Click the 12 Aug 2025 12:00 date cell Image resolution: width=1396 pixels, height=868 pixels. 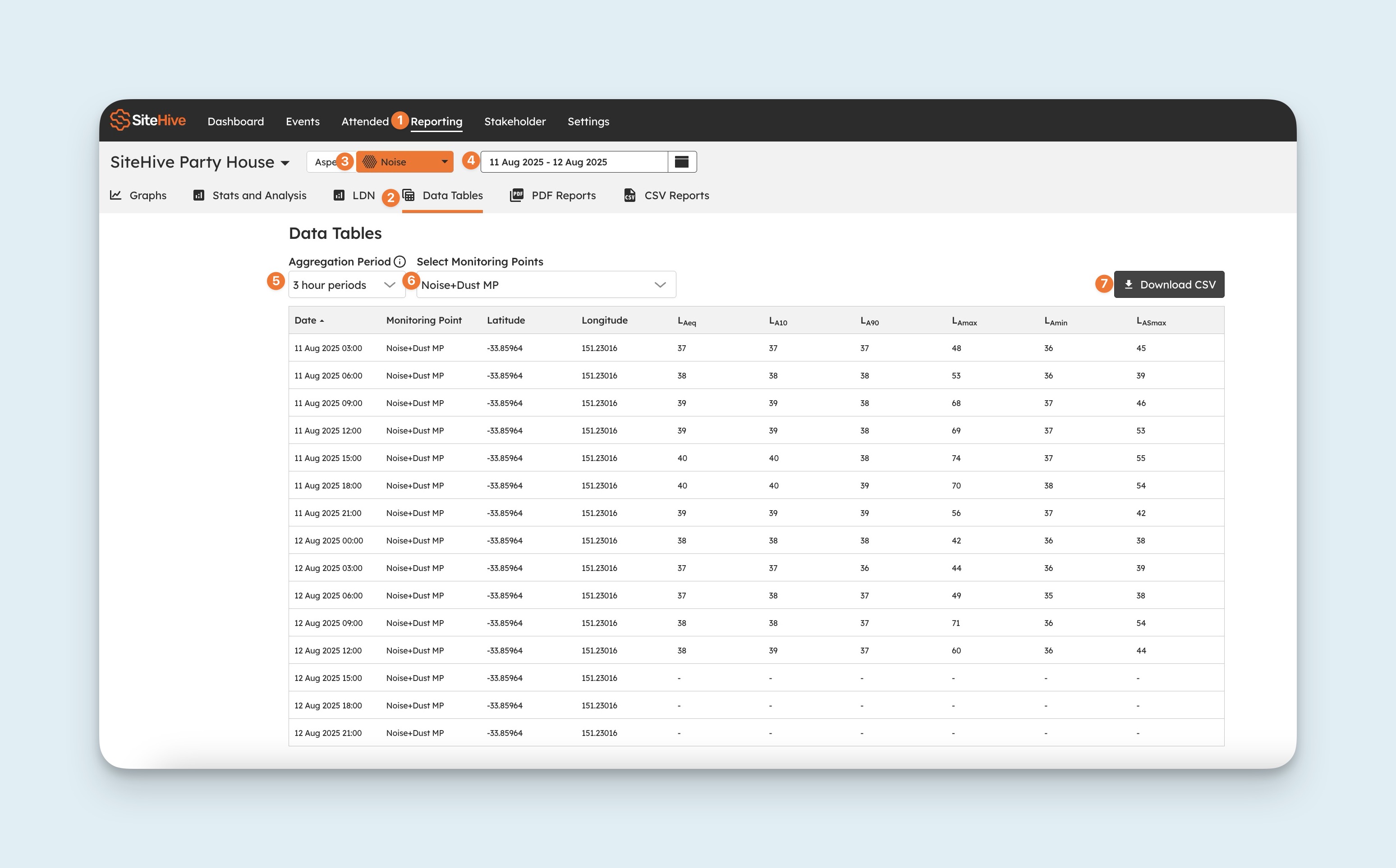[x=328, y=650]
